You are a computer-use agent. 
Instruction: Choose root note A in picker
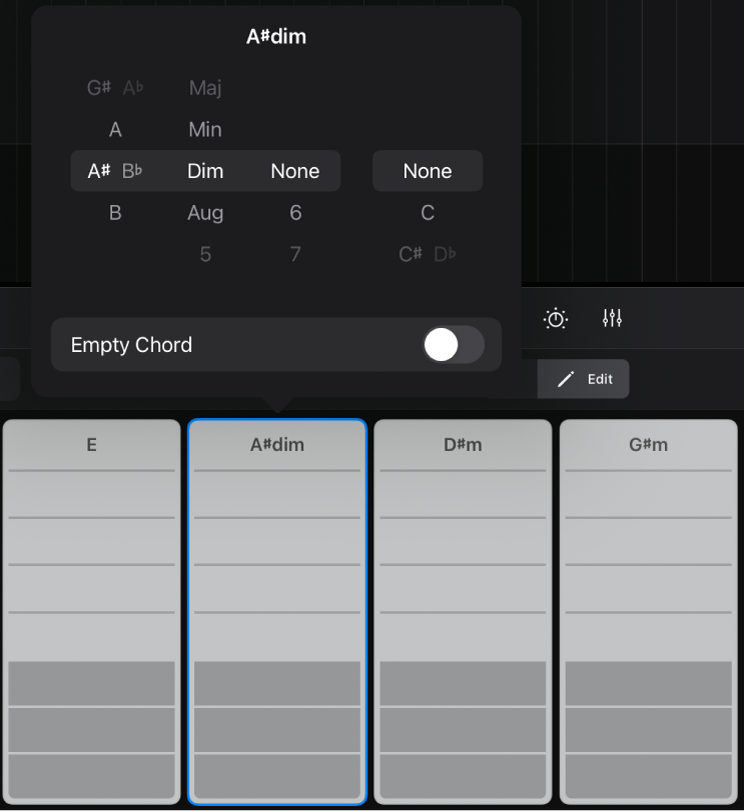pos(115,129)
